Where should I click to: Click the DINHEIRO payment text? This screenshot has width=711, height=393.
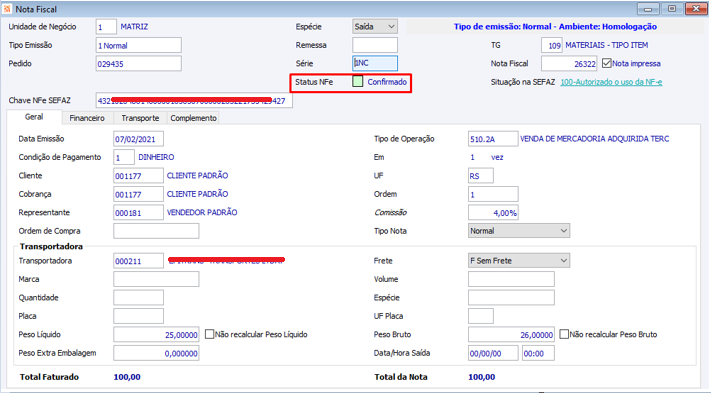pyautogui.click(x=156, y=157)
